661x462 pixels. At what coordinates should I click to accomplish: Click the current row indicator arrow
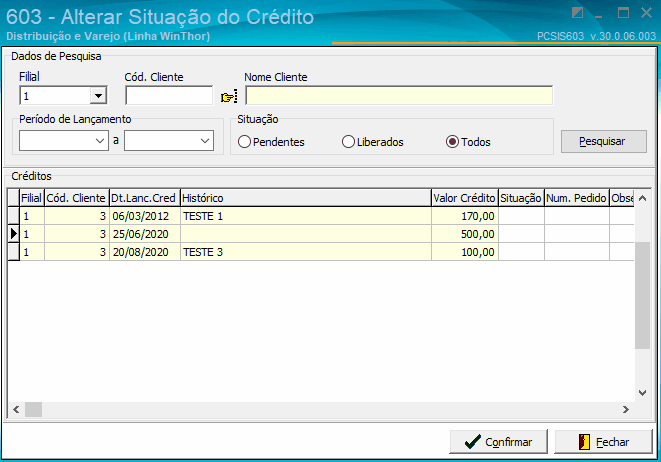13,234
